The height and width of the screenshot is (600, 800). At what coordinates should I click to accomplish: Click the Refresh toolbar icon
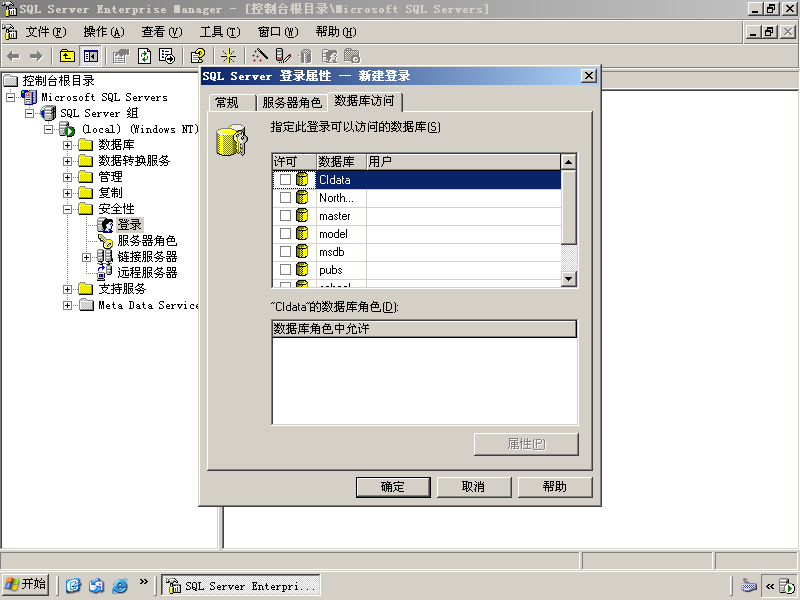tap(144, 56)
